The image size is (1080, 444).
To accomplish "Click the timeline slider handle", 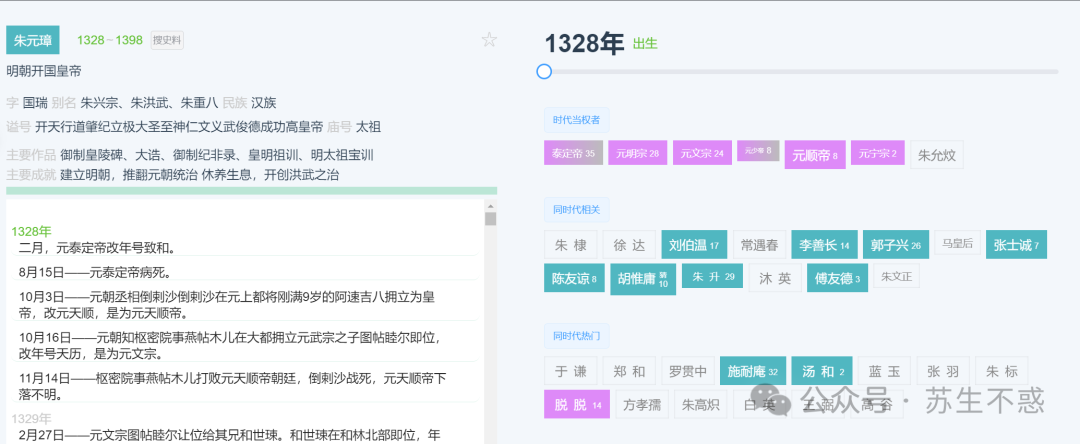I will click(544, 72).
